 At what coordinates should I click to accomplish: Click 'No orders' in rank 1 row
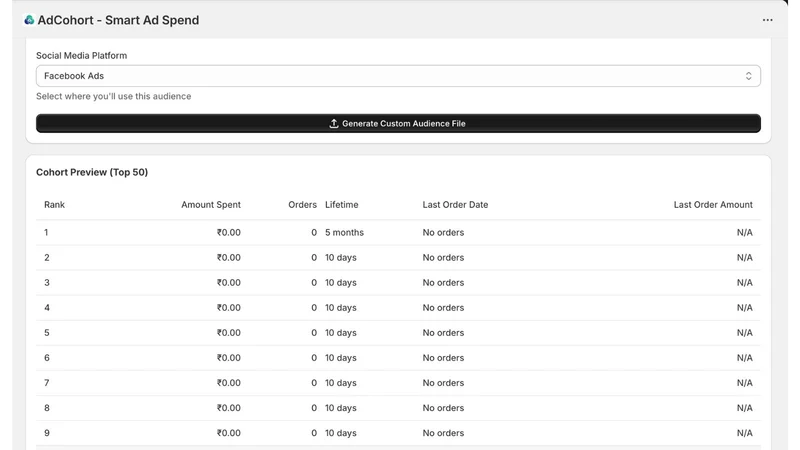[443, 233]
